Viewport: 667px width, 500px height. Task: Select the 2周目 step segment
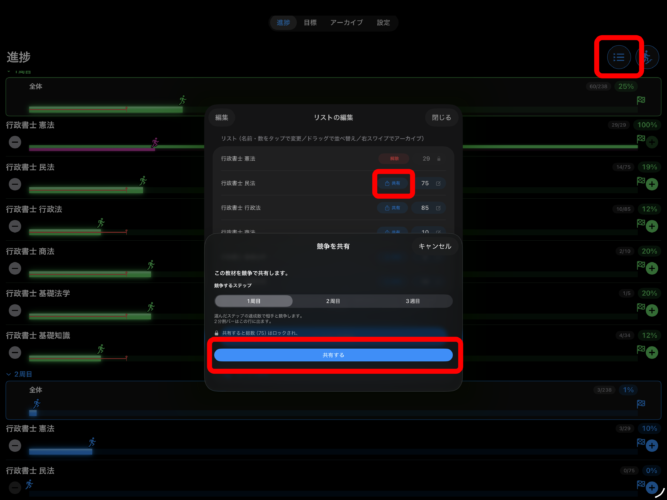[333, 301]
